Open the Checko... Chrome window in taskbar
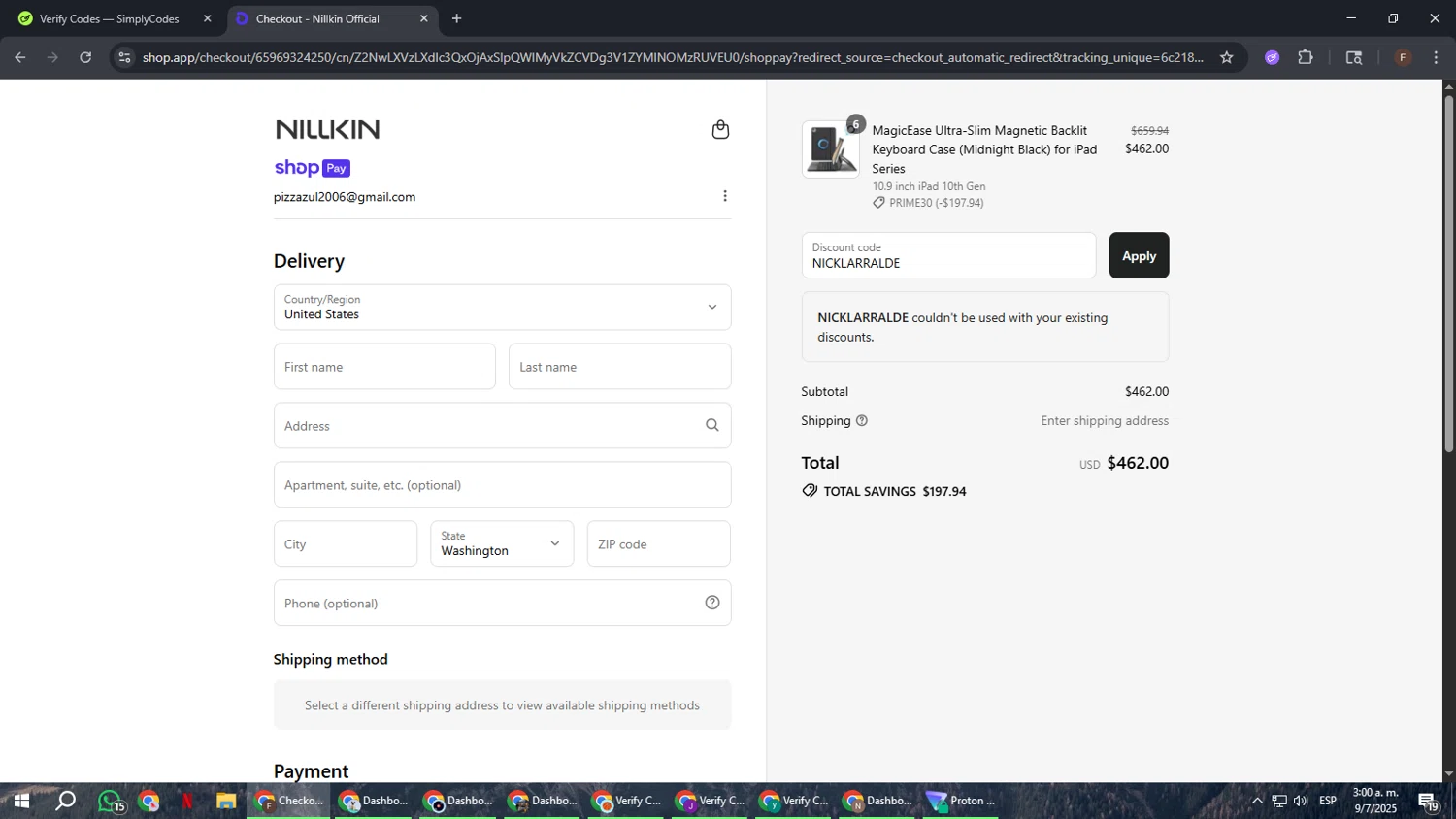 point(289,802)
